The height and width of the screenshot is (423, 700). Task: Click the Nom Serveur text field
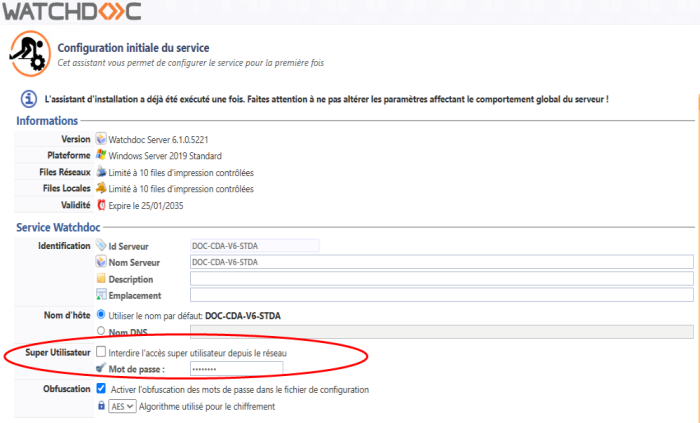point(440,262)
